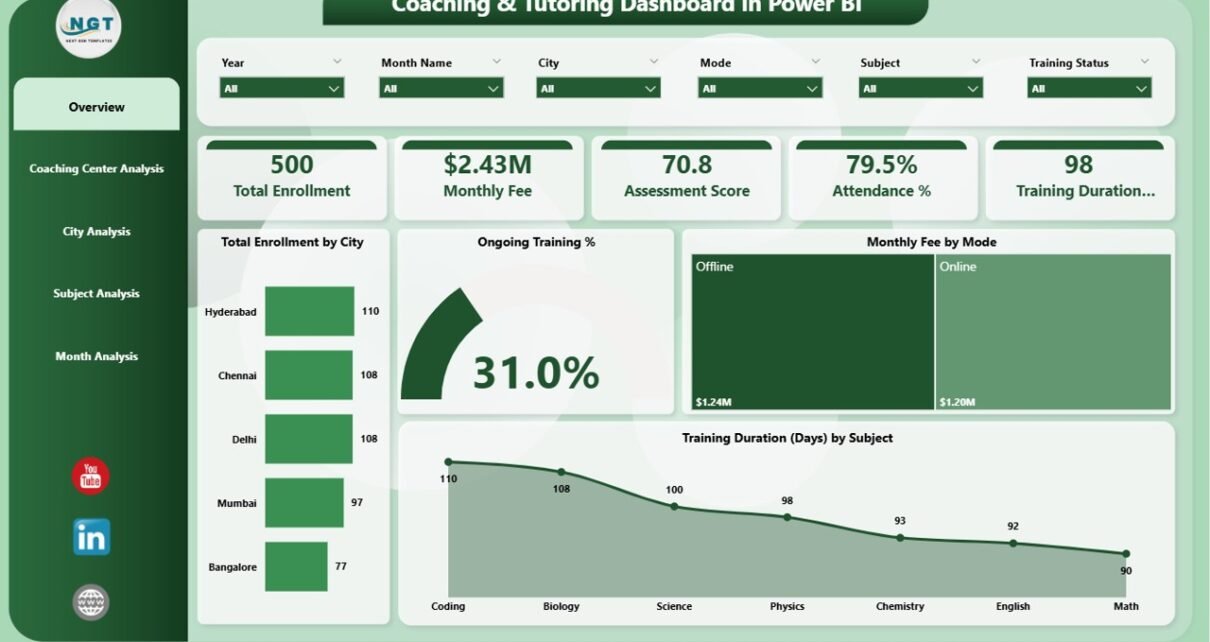Click the Hyderabad bar in enrollment chart

pyautogui.click(x=309, y=311)
